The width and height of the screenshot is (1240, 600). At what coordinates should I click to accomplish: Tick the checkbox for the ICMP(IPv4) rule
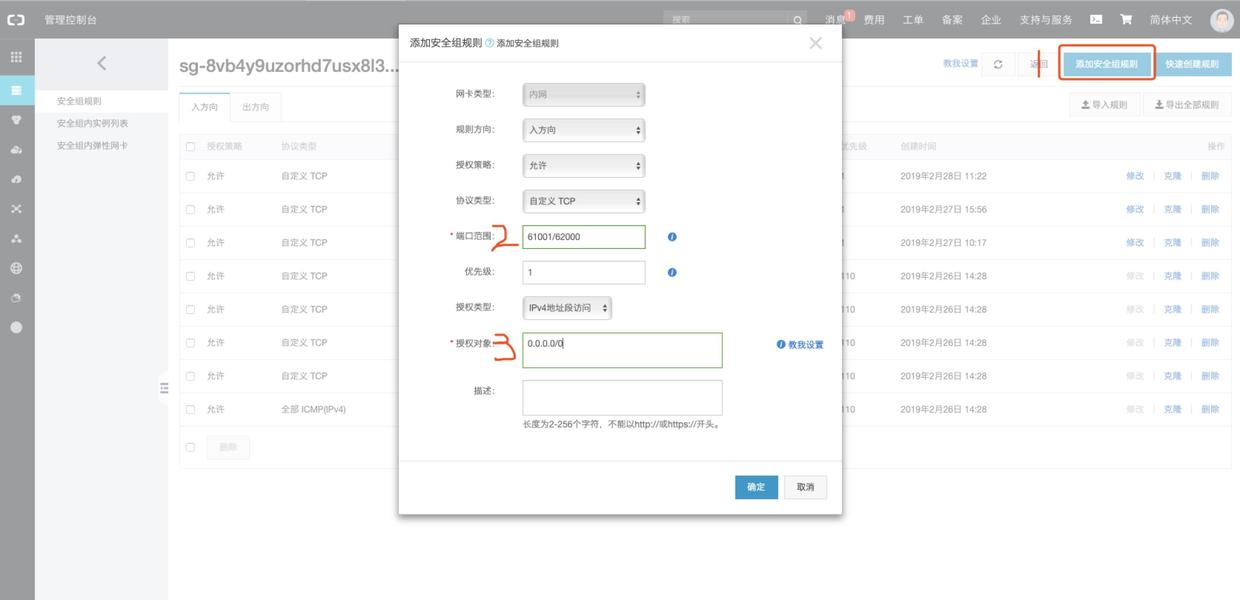coord(190,409)
